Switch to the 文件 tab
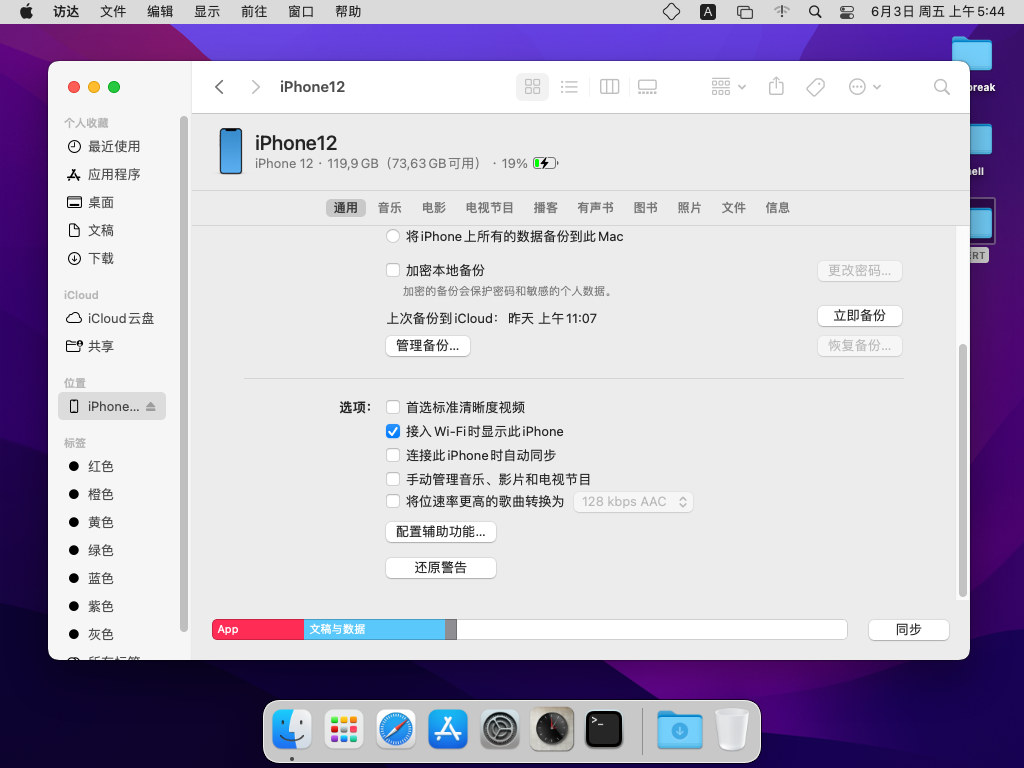The height and width of the screenshot is (768, 1024). [733, 208]
